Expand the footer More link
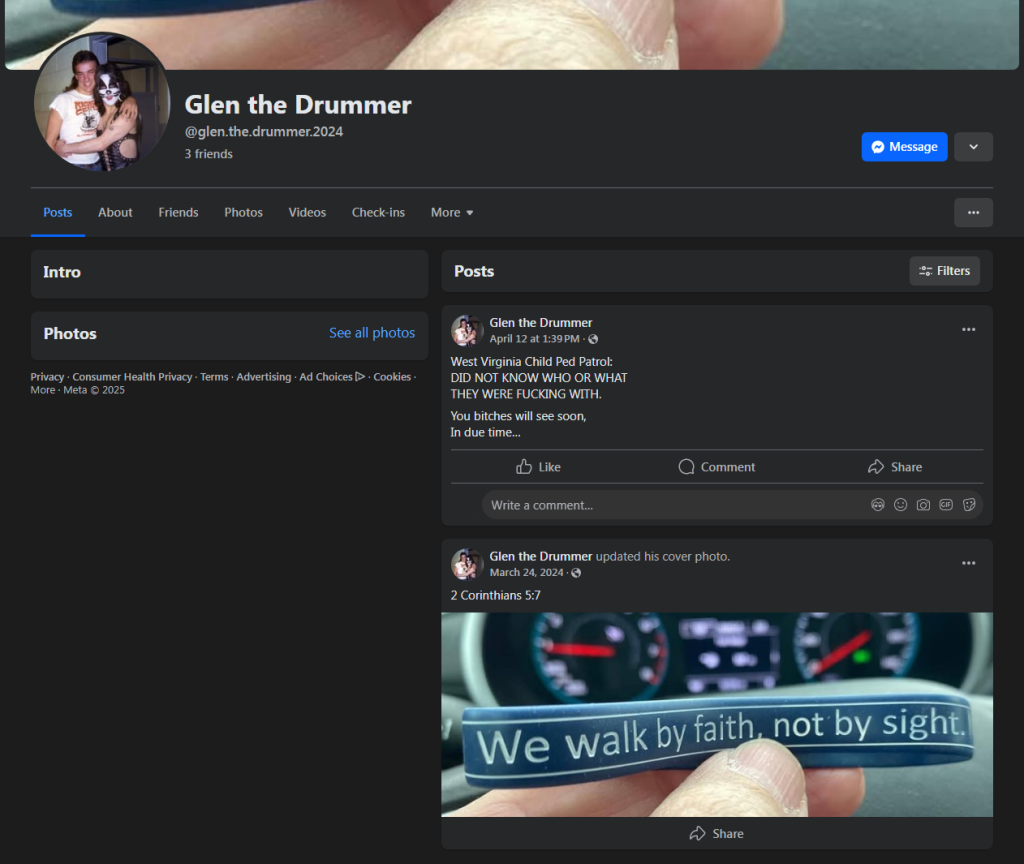 pyautogui.click(x=42, y=390)
